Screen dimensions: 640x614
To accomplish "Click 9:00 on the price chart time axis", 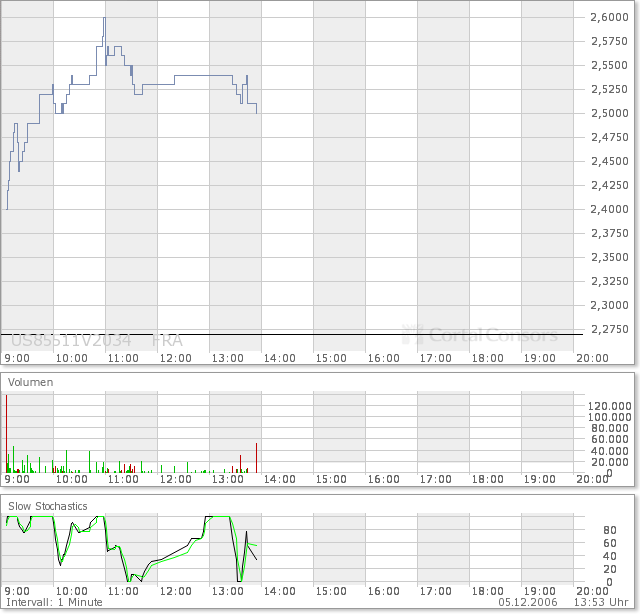I will (x=17, y=358).
